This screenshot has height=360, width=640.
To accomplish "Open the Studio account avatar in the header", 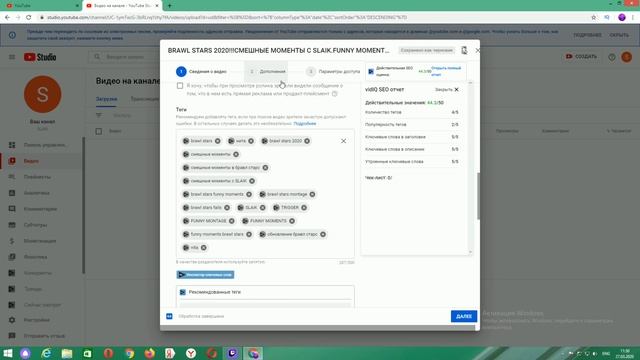I will 627,57.
